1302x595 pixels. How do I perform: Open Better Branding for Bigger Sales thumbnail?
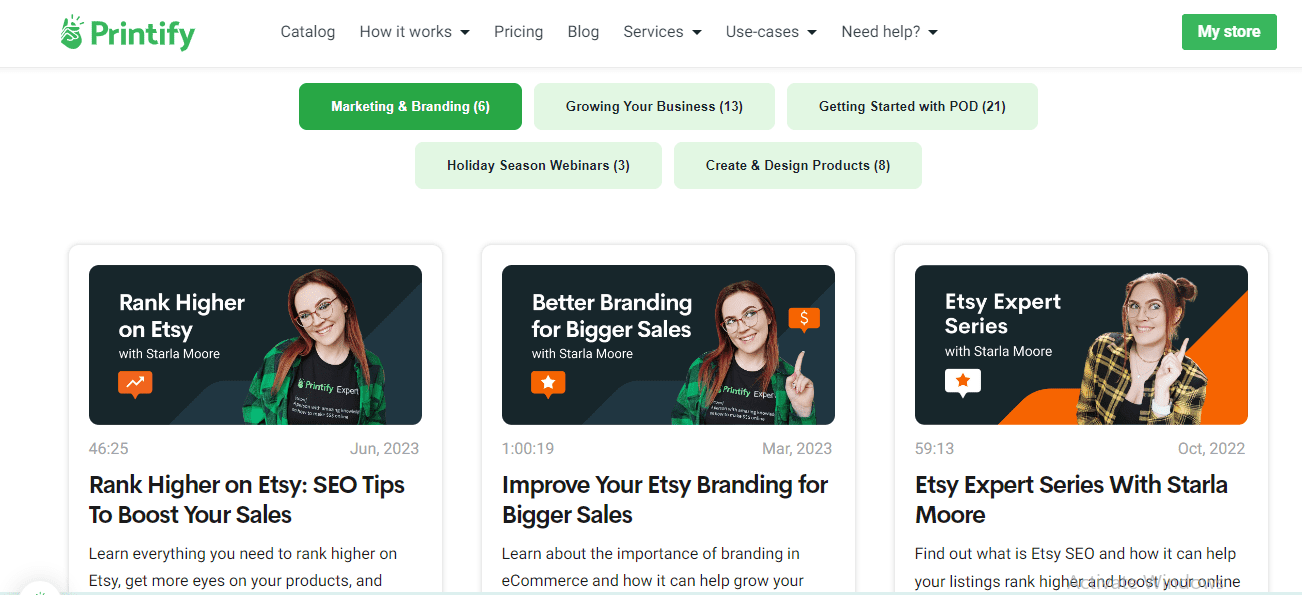pos(668,345)
